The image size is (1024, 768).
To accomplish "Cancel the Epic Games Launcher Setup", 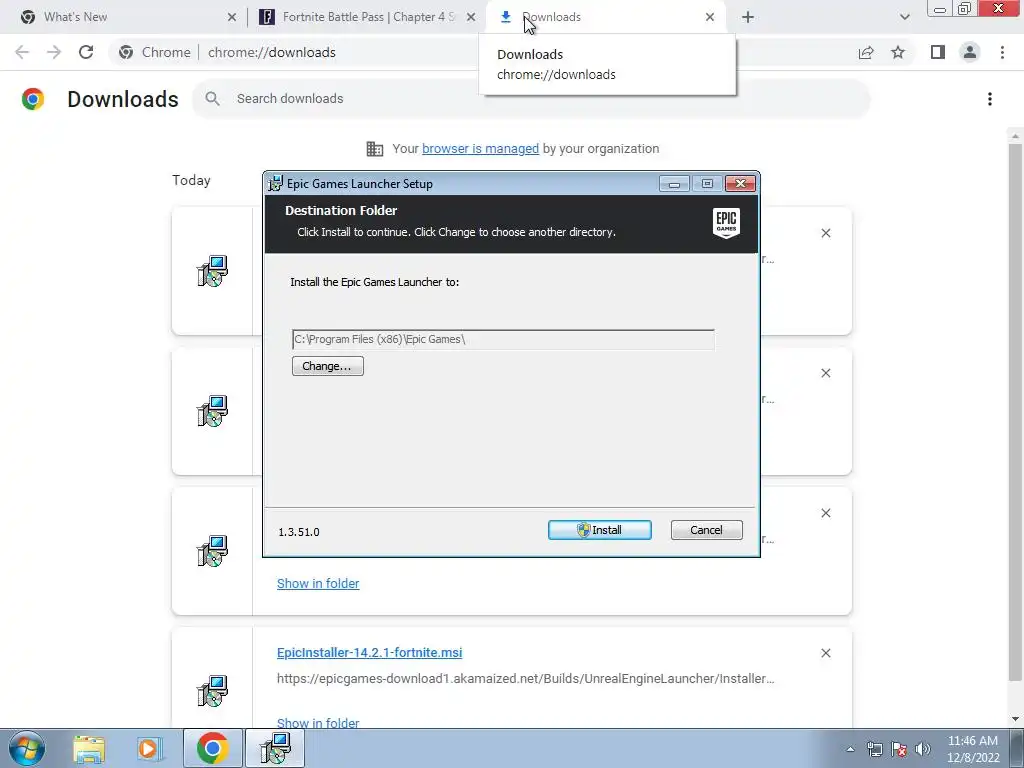I will pos(706,530).
